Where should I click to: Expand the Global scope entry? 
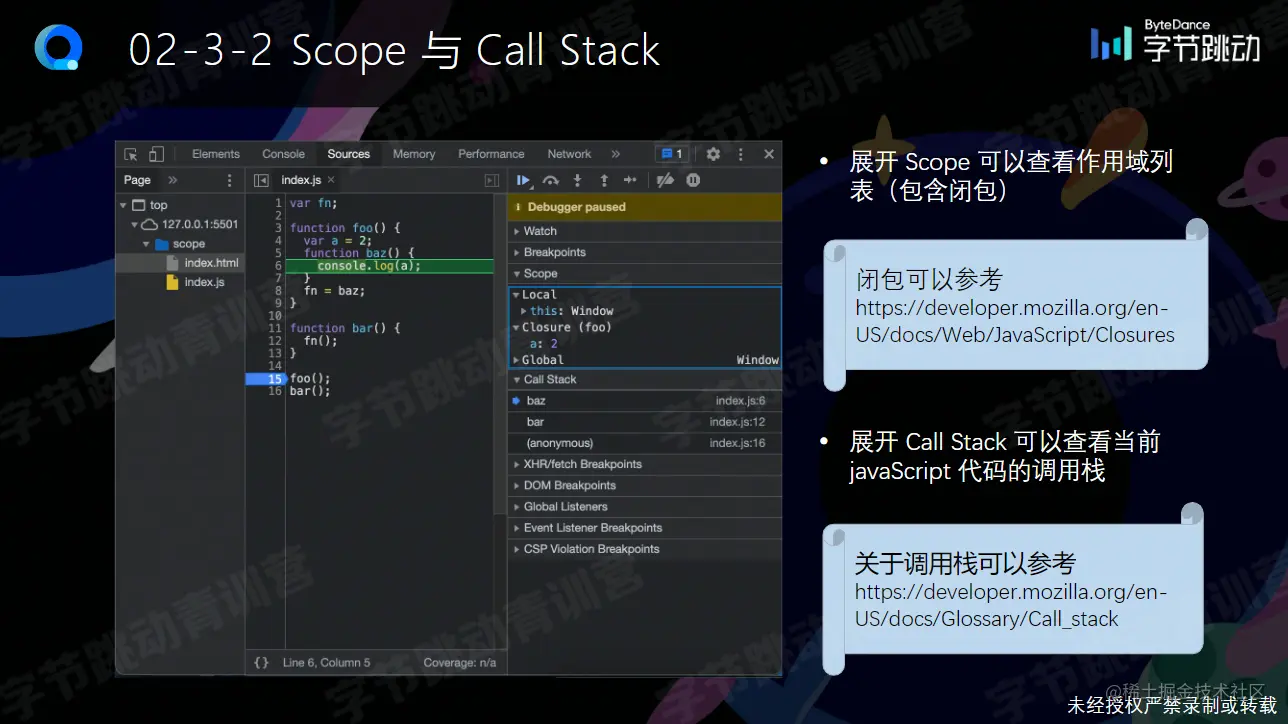pos(516,360)
